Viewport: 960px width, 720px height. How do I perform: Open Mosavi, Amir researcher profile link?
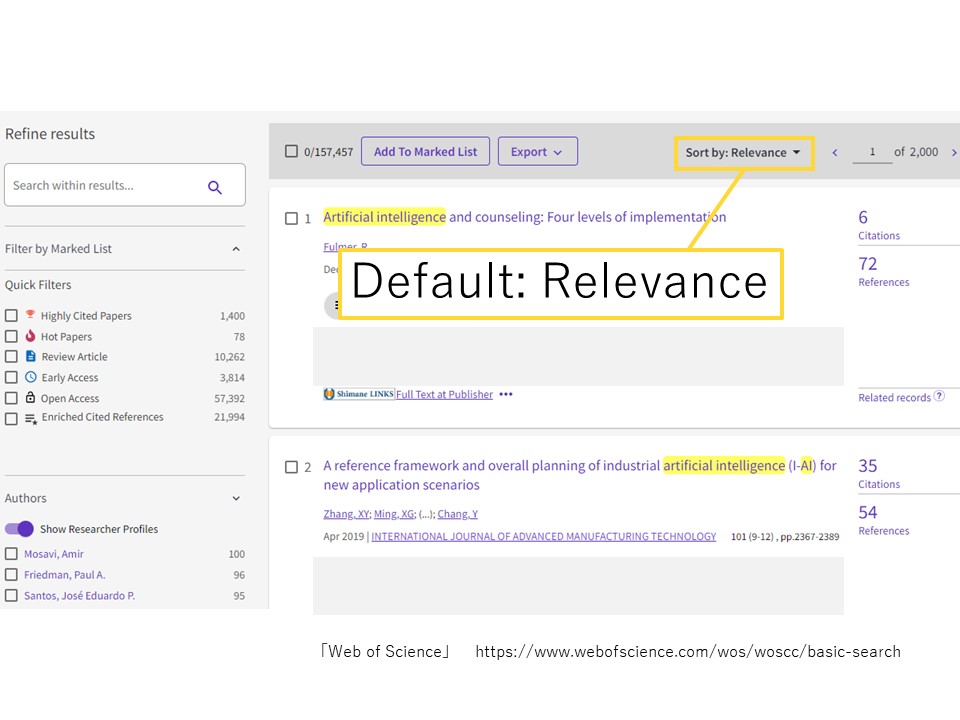click(54, 553)
